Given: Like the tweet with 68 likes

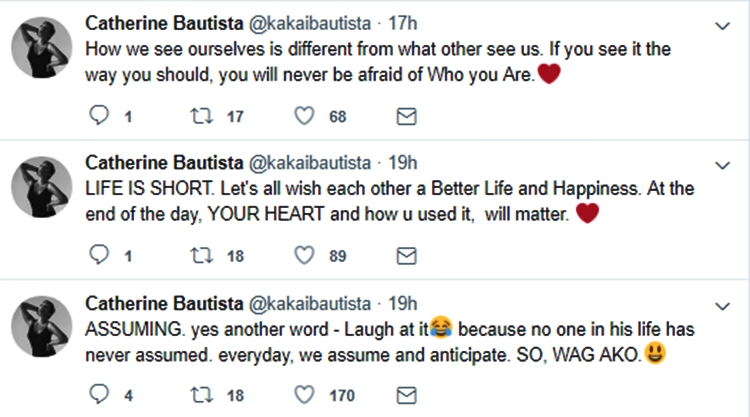Looking at the screenshot, I should tap(305, 117).
